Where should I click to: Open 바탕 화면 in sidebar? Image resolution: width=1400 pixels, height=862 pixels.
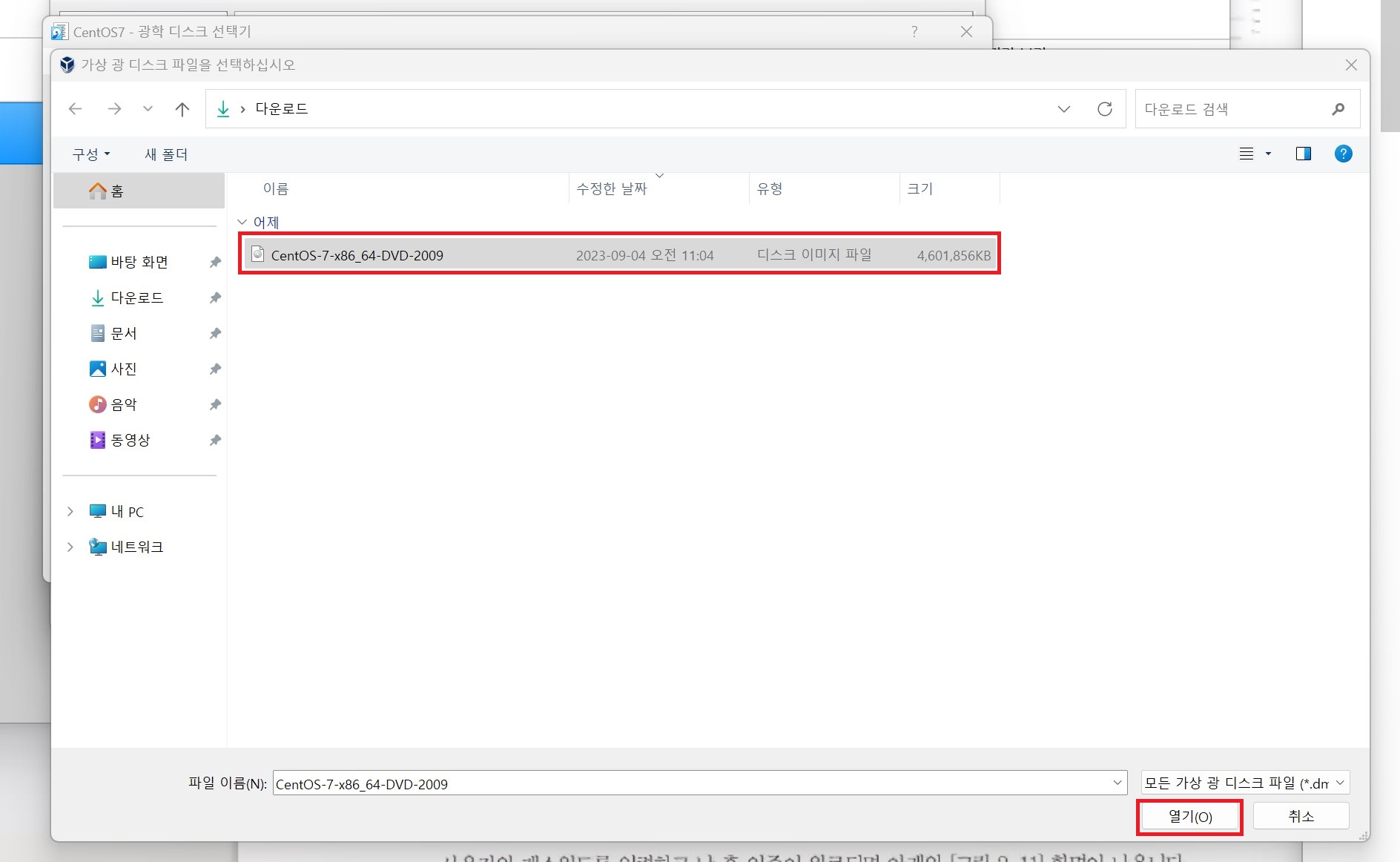coord(139,262)
